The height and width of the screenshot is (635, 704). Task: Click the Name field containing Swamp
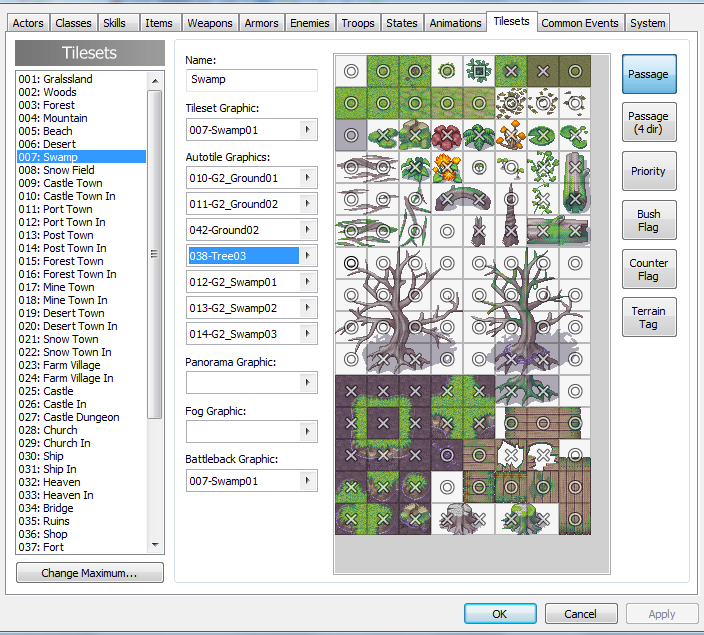[x=251, y=80]
